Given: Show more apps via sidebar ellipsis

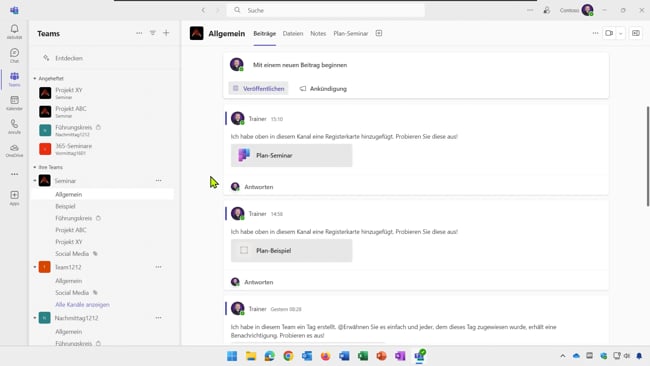Looking at the screenshot, I should 15,174.
